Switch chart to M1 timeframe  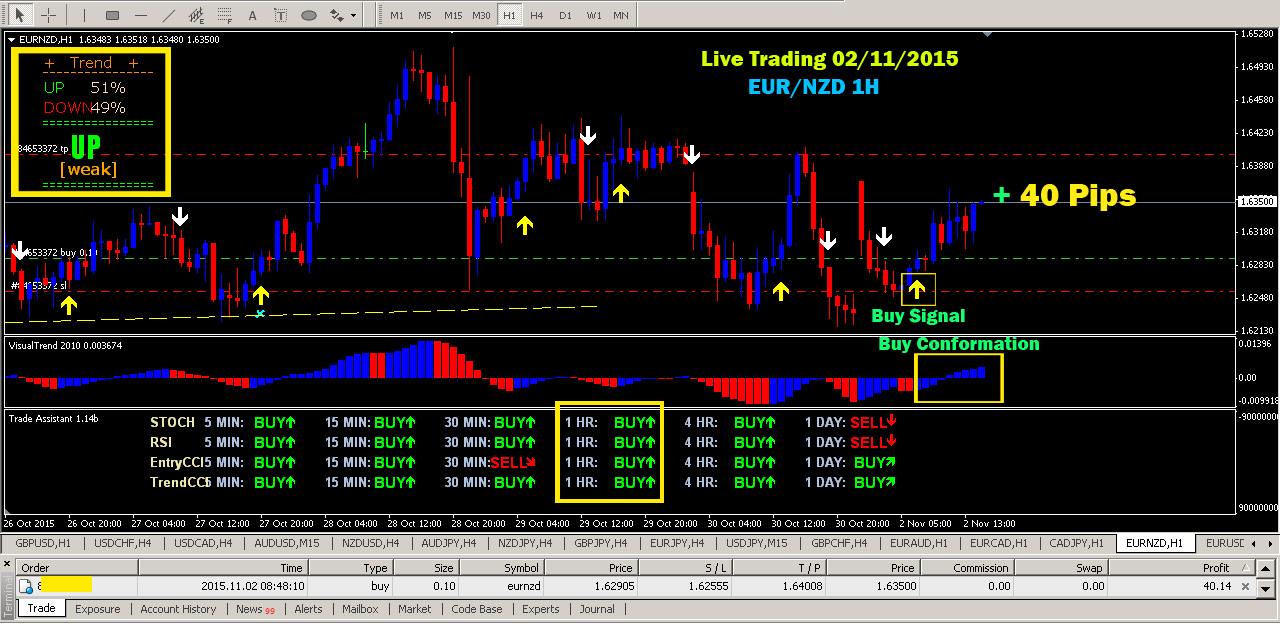(397, 15)
